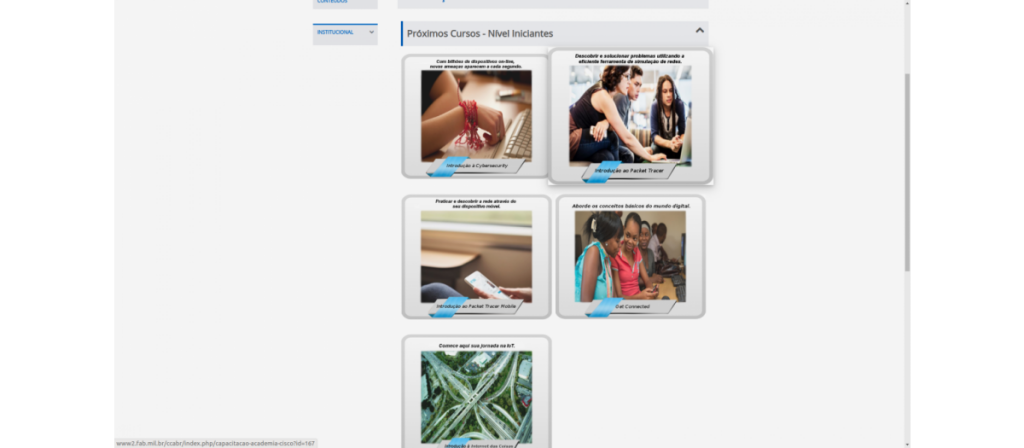The image size is (1024, 448).
Task: Open the Introdução à Cybersecurity label
Action: tap(477, 166)
